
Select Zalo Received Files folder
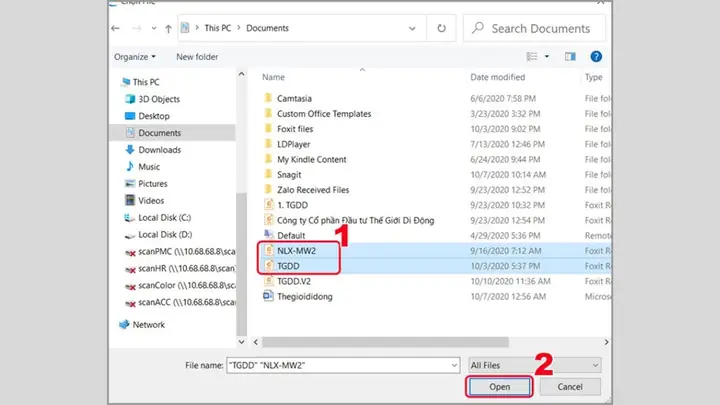tap(313, 190)
